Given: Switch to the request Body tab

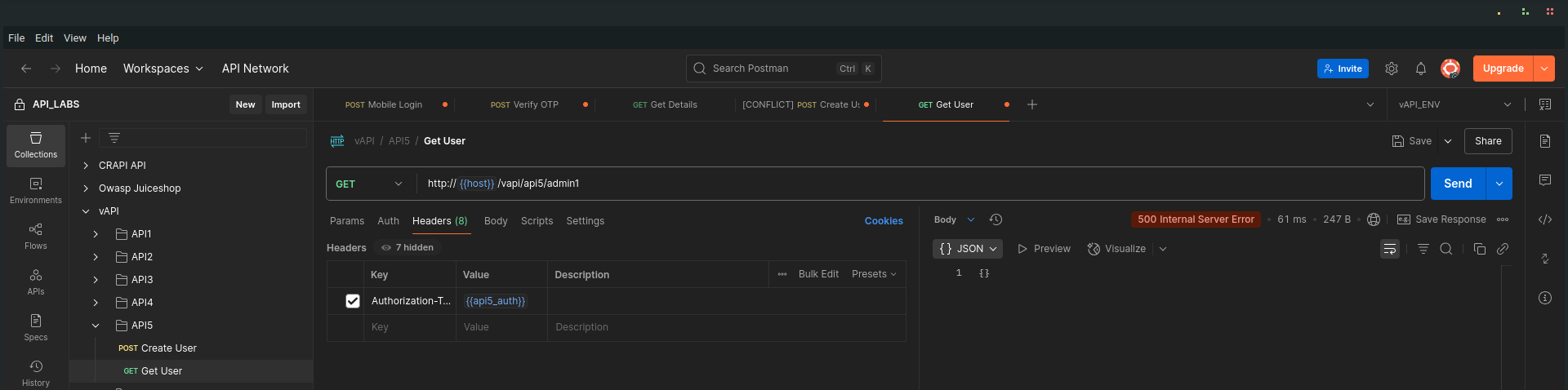Looking at the screenshot, I should click(x=496, y=221).
